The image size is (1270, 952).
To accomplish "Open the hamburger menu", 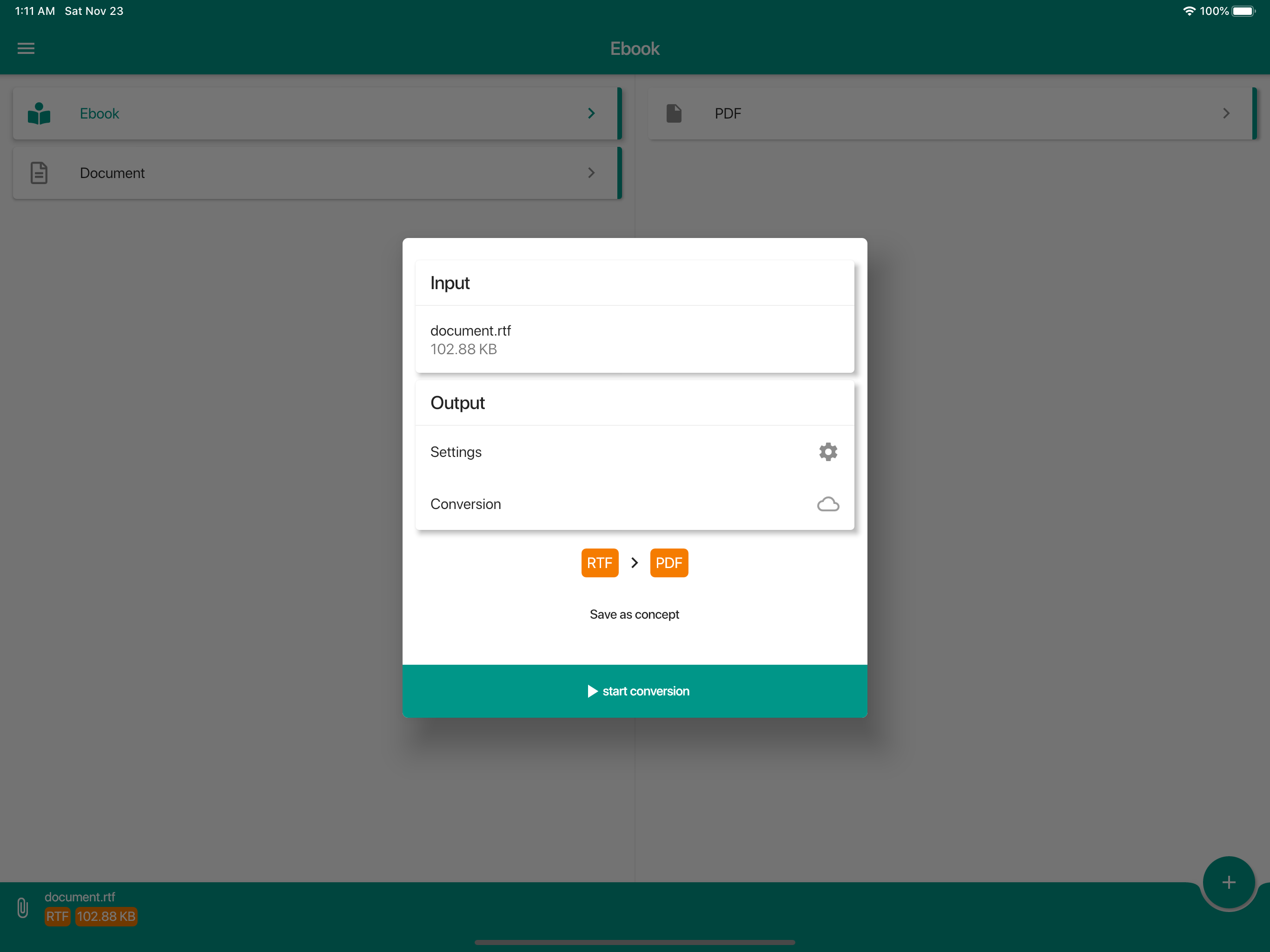I will pyautogui.click(x=26, y=48).
